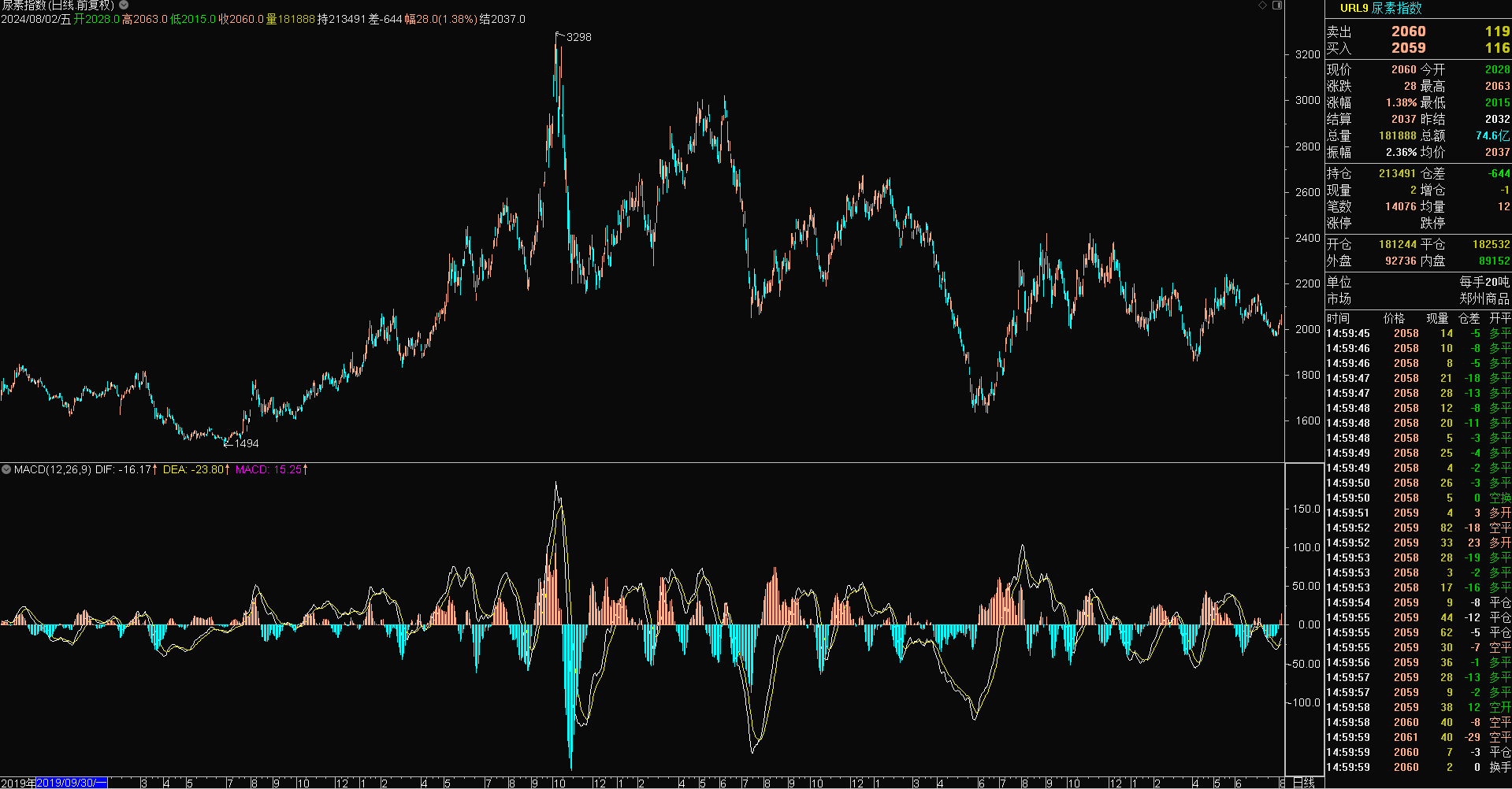Click the 最高 2063 value
This screenshot has width=1512, height=789.
[x=1497, y=86]
